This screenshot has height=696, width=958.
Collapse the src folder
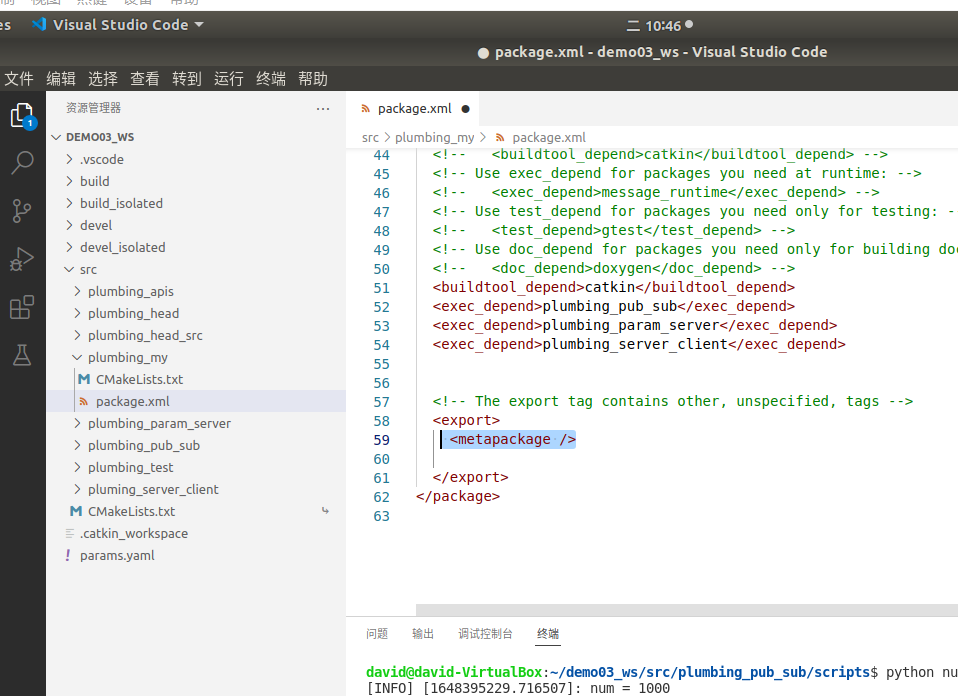(x=69, y=269)
